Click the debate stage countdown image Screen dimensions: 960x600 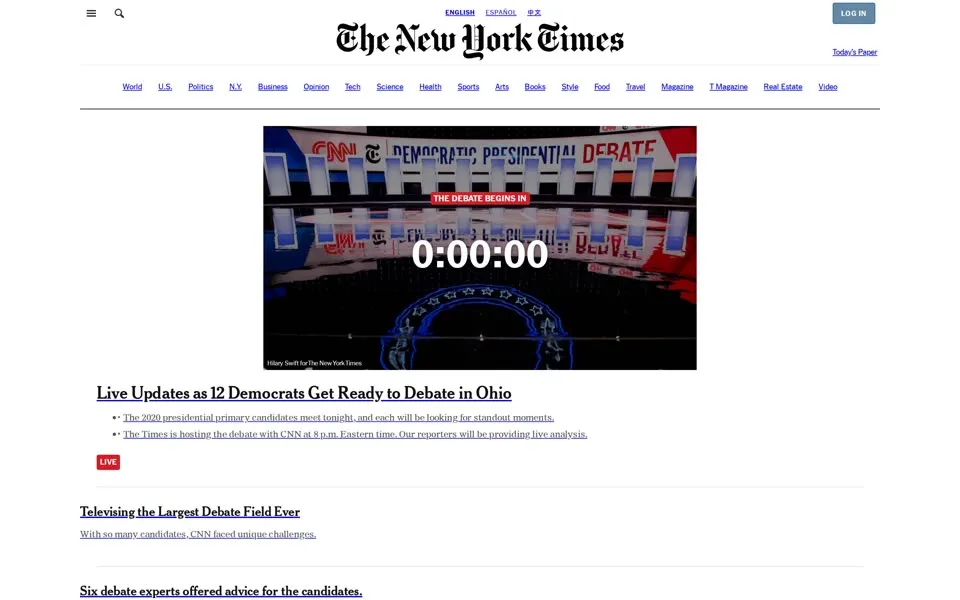pos(480,248)
